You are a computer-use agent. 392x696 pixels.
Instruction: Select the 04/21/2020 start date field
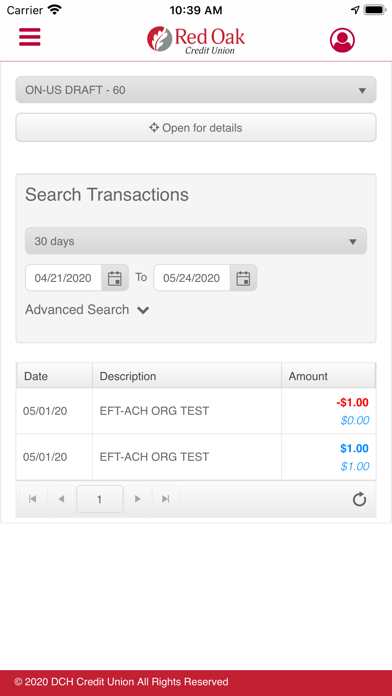(63, 278)
